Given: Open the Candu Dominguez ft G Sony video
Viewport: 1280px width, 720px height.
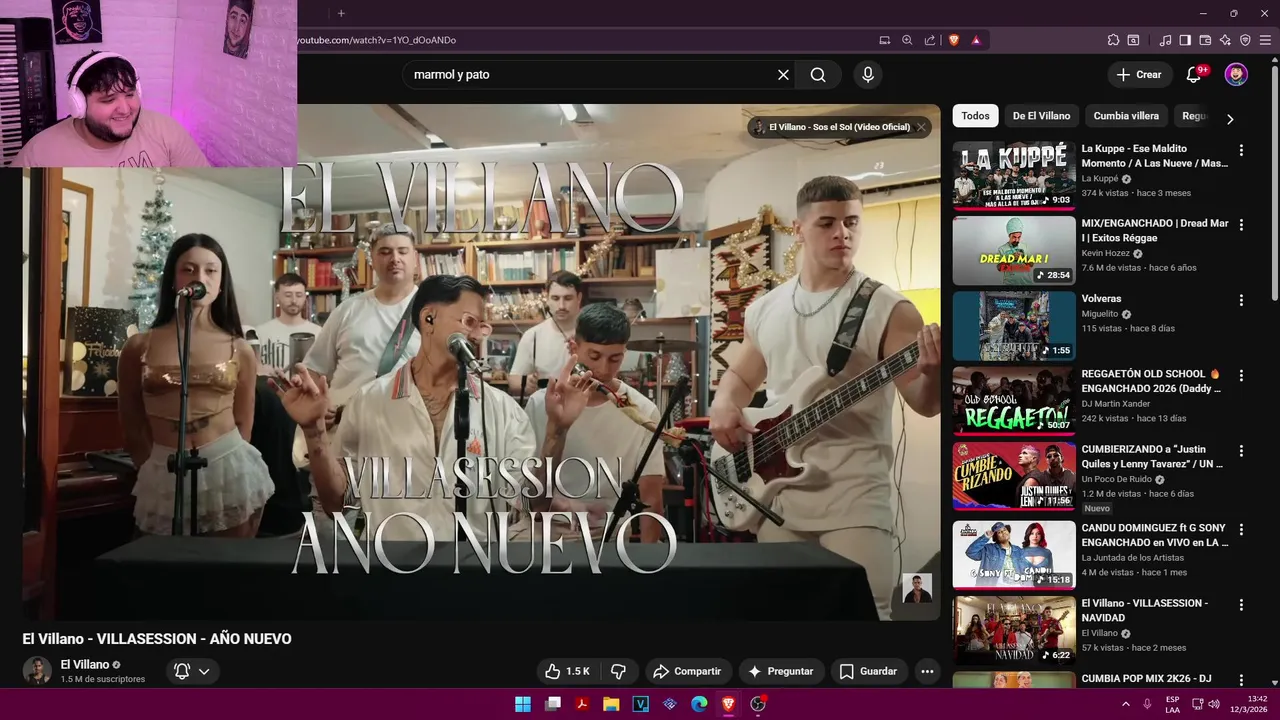Looking at the screenshot, I should coord(1014,554).
